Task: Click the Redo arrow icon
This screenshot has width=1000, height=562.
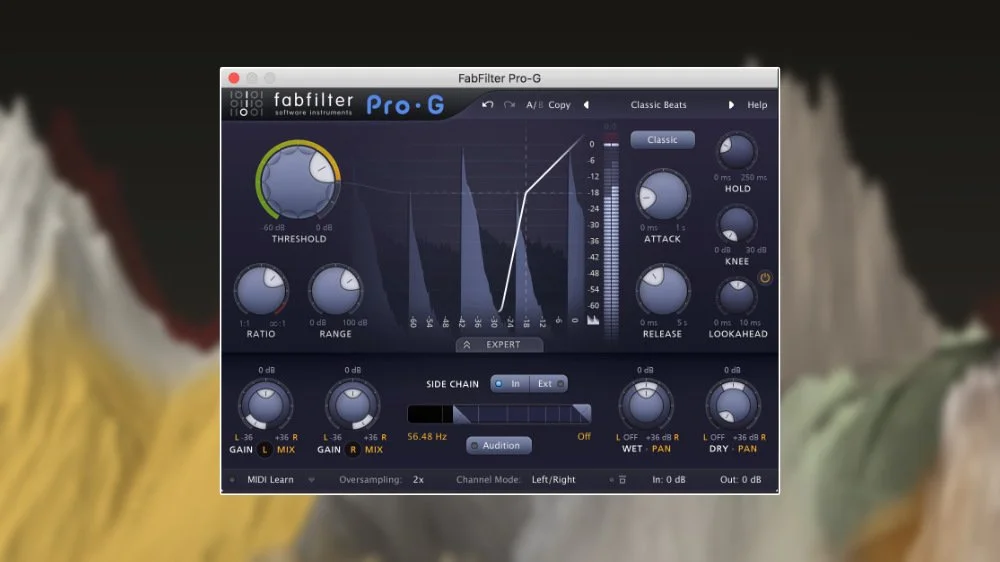Action: pos(509,105)
